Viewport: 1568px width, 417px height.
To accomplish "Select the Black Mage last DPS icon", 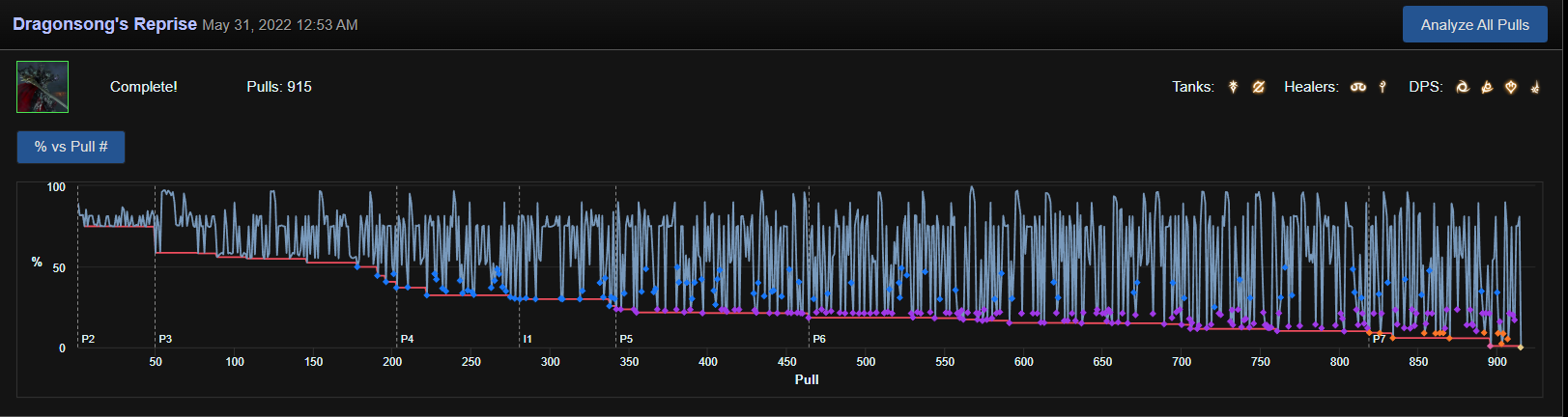I will click(x=1535, y=87).
